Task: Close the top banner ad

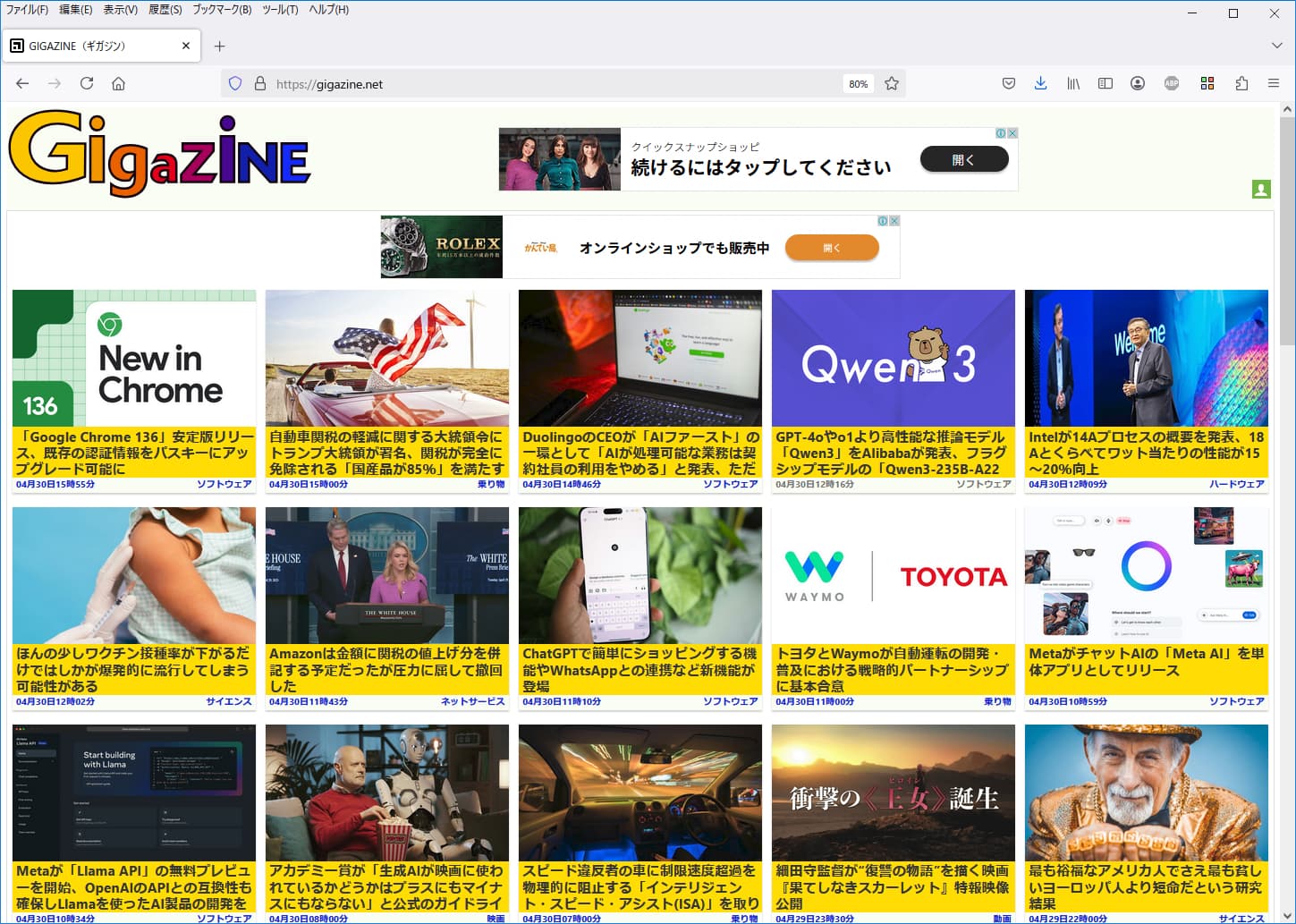Action: tap(1012, 133)
